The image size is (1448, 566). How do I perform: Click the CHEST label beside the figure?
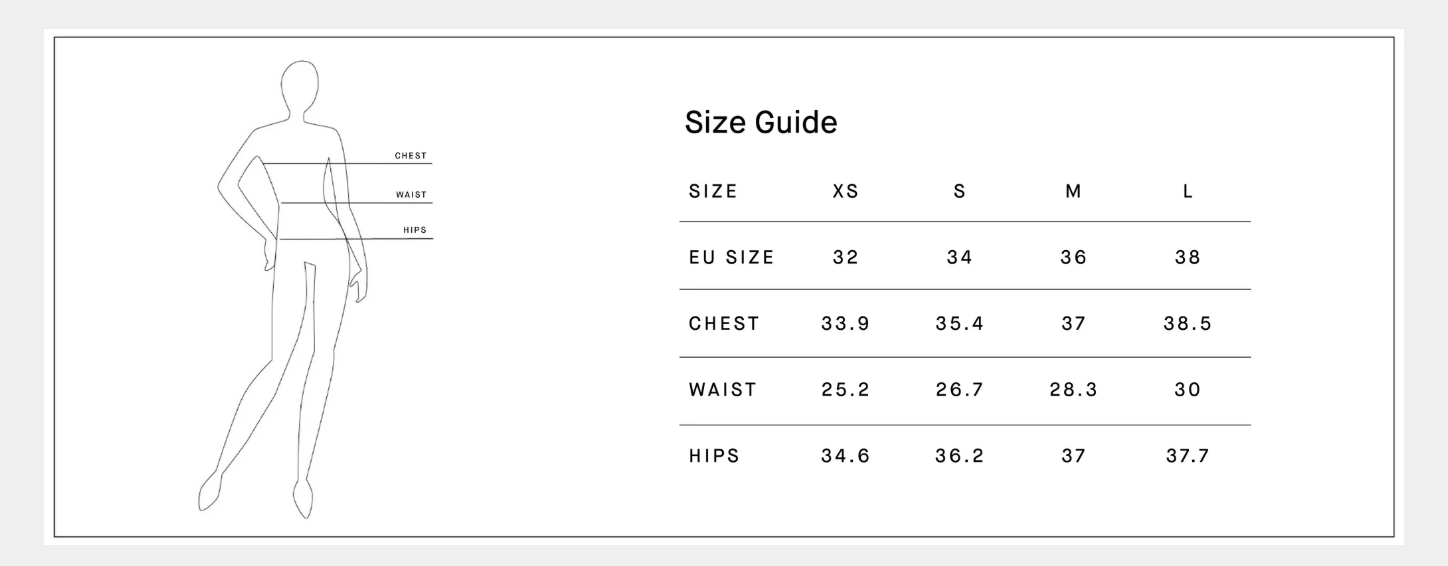412,156
